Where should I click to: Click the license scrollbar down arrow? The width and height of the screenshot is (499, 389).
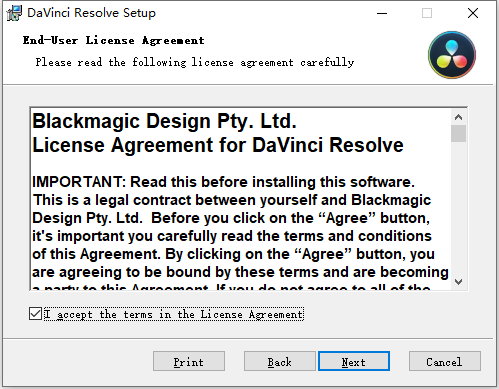point(458,282)
